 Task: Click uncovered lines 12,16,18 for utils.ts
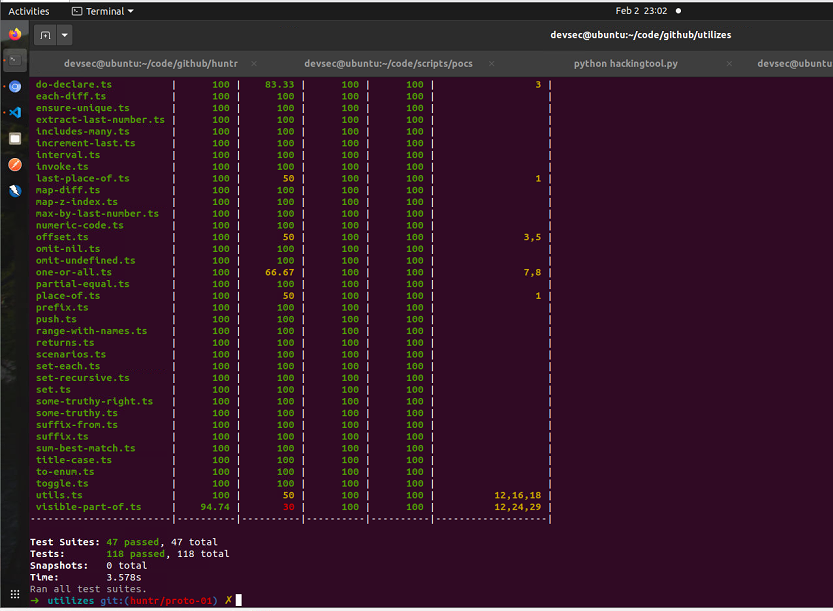click(517, 495)
